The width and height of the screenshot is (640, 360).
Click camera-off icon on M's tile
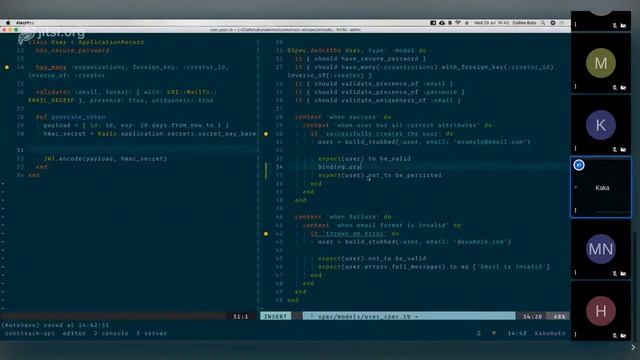(623, 87)
